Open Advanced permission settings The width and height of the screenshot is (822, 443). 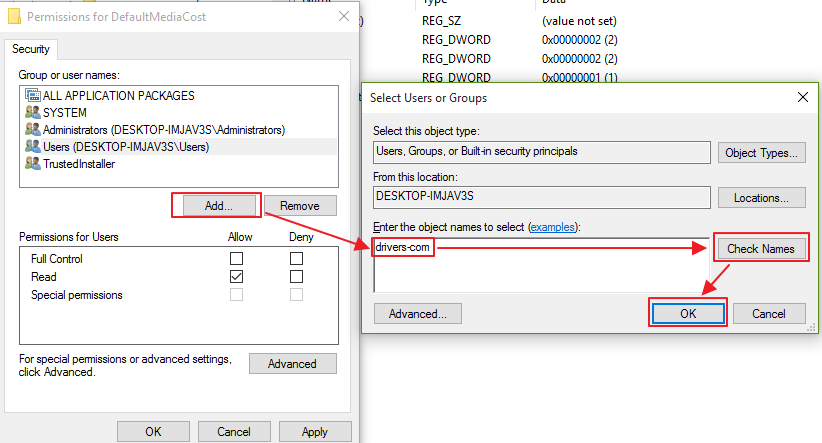pos(293,363)
